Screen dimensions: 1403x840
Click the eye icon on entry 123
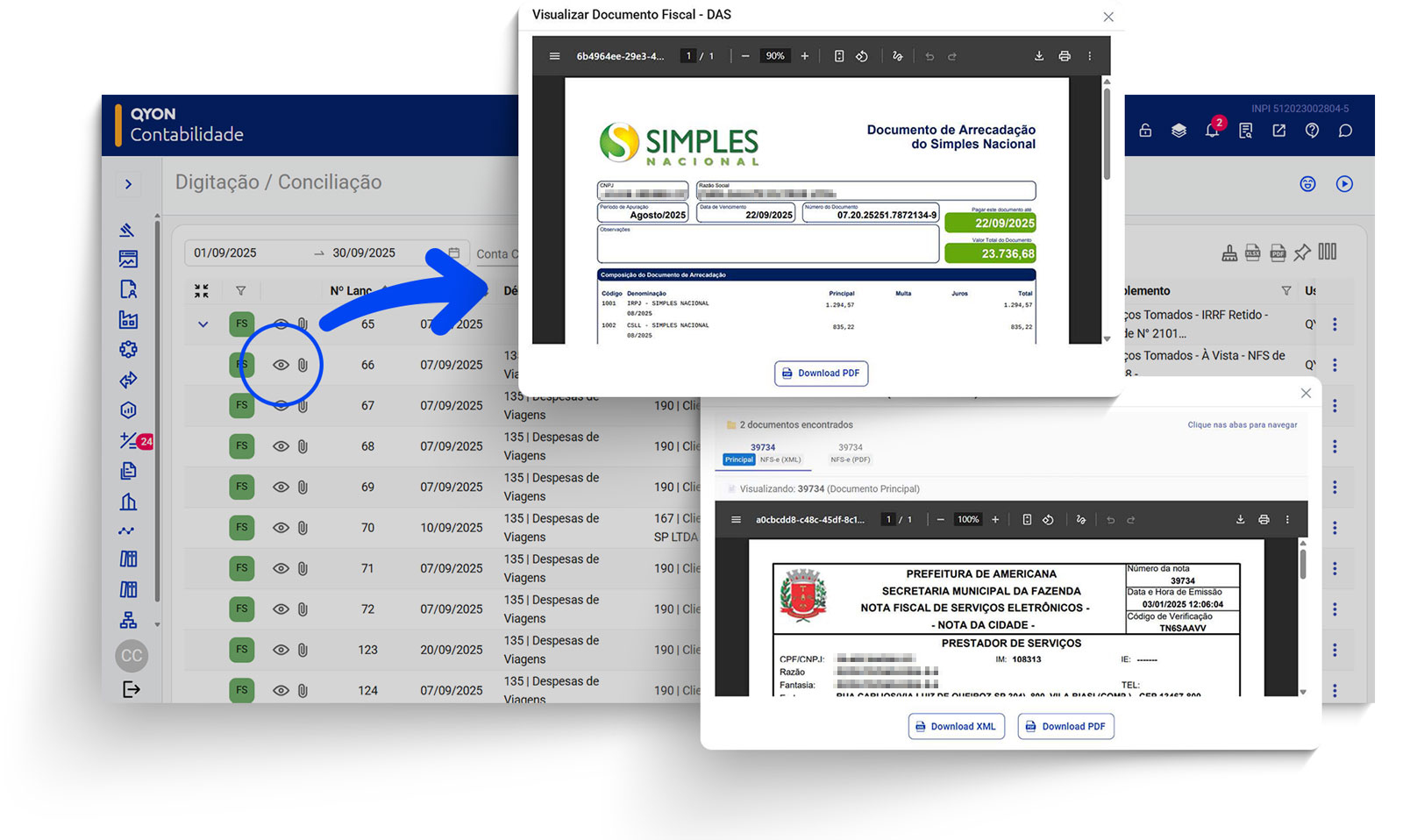click(281, 650)
